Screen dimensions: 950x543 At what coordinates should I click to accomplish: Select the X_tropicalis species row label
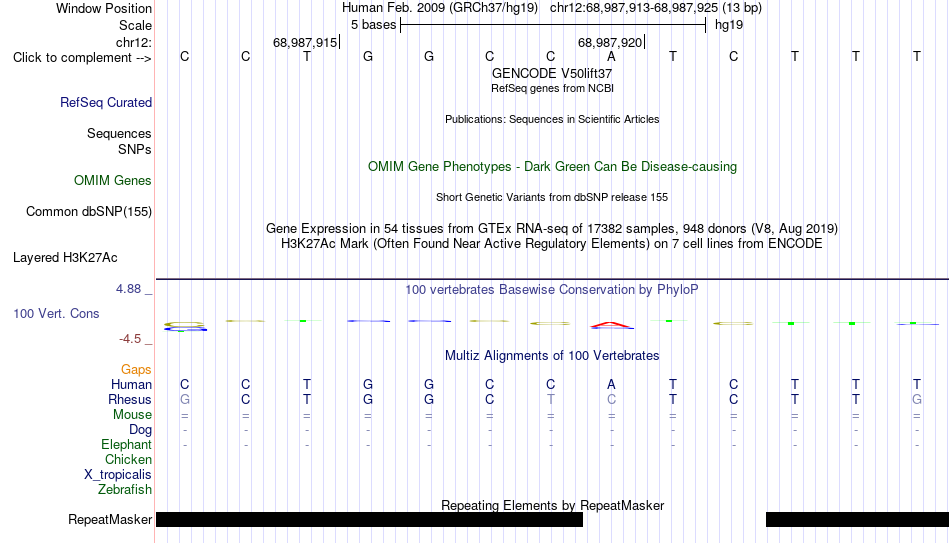click(118, 475)
